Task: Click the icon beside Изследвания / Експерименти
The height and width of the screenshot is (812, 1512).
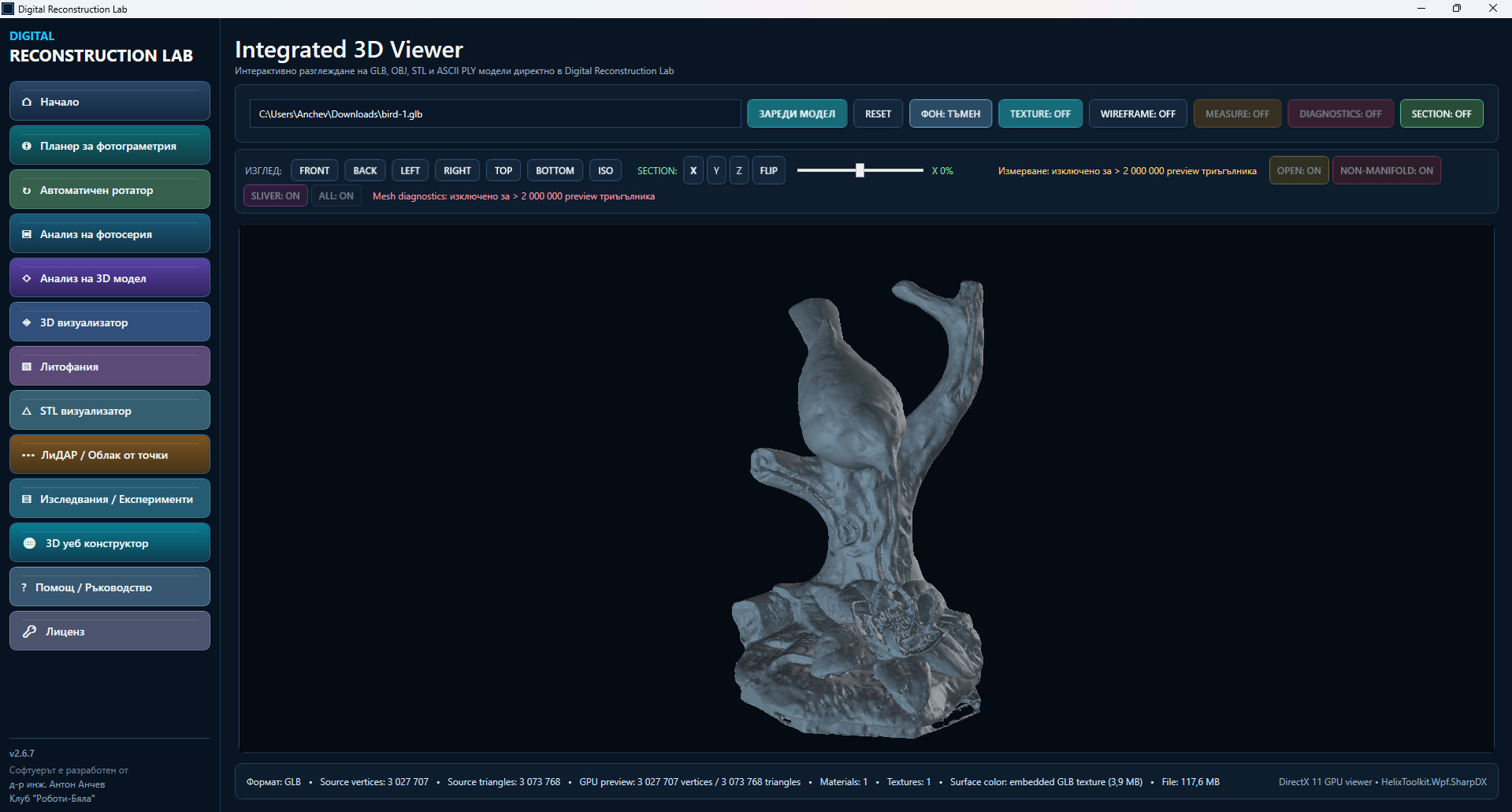Action: coord(27,499)
